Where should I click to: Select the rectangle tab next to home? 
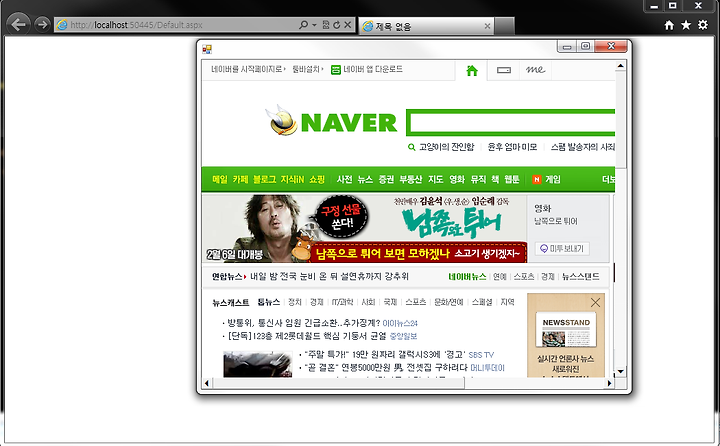504,70
